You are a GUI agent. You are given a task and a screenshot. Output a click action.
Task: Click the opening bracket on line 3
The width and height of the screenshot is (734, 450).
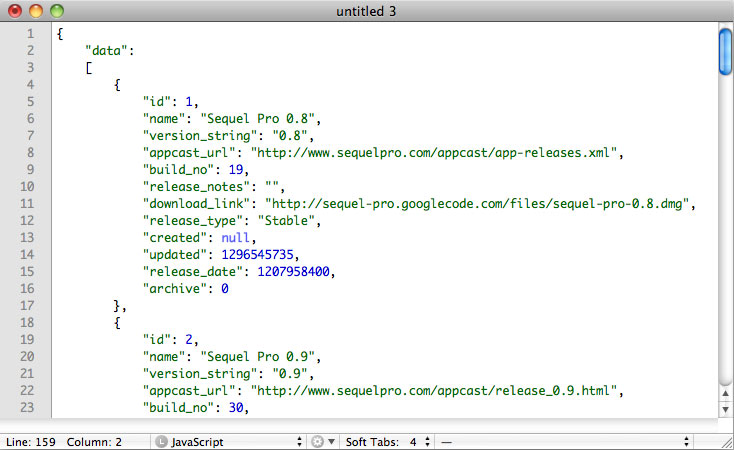(x=88, y=68)
